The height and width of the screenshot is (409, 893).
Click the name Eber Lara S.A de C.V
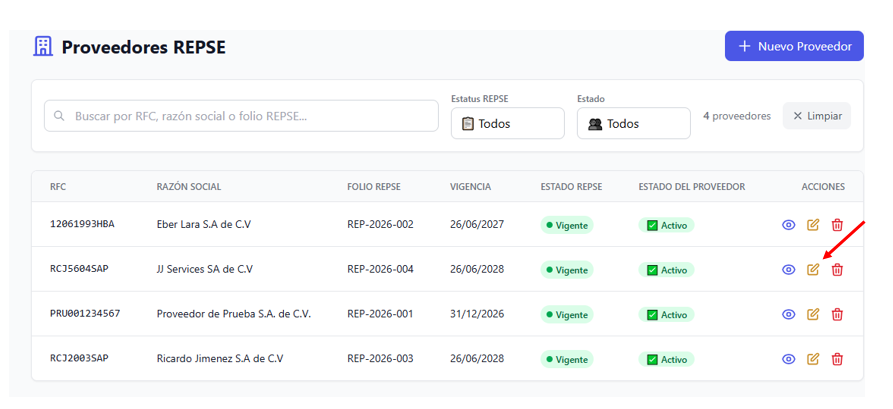tap(203, 224)
